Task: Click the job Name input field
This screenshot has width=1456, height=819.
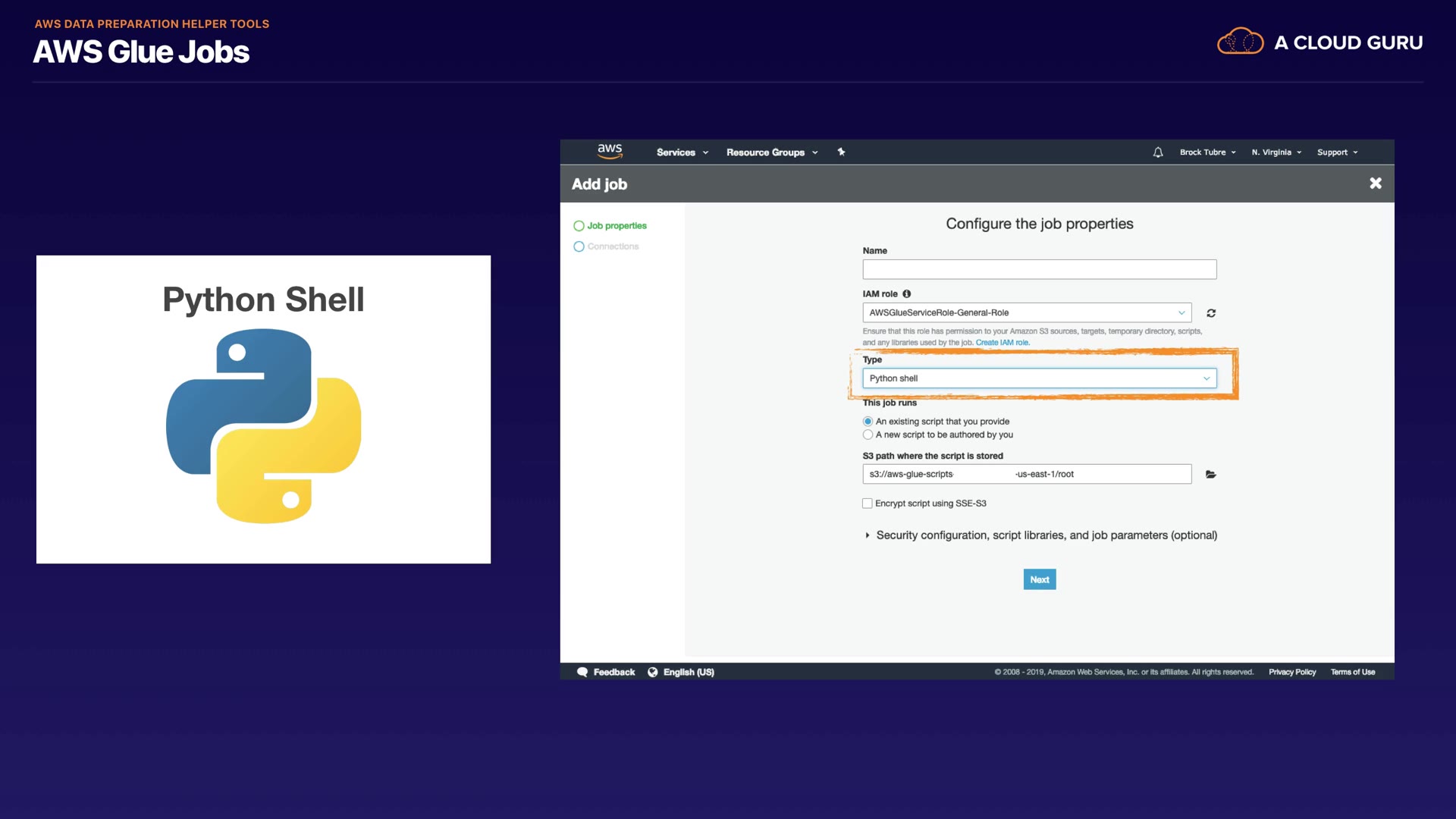Action: [x=1039, y=269]
